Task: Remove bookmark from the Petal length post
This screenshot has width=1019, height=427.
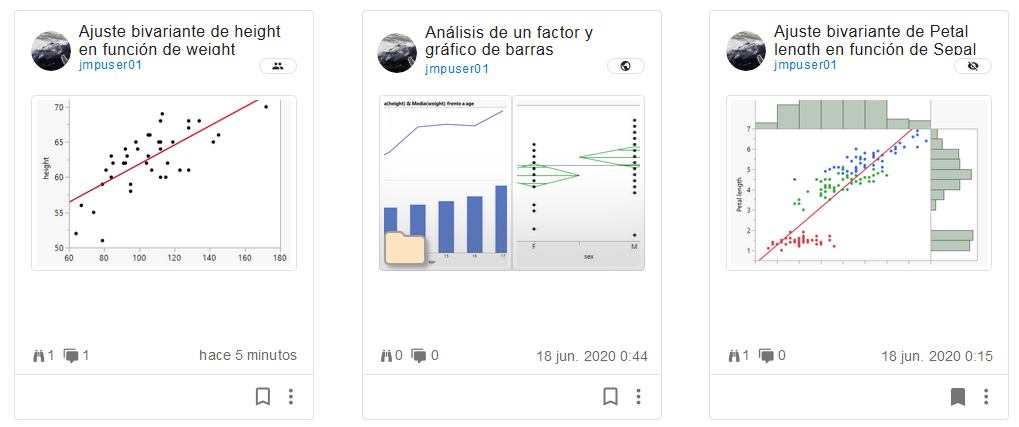Action: point(957,397)
